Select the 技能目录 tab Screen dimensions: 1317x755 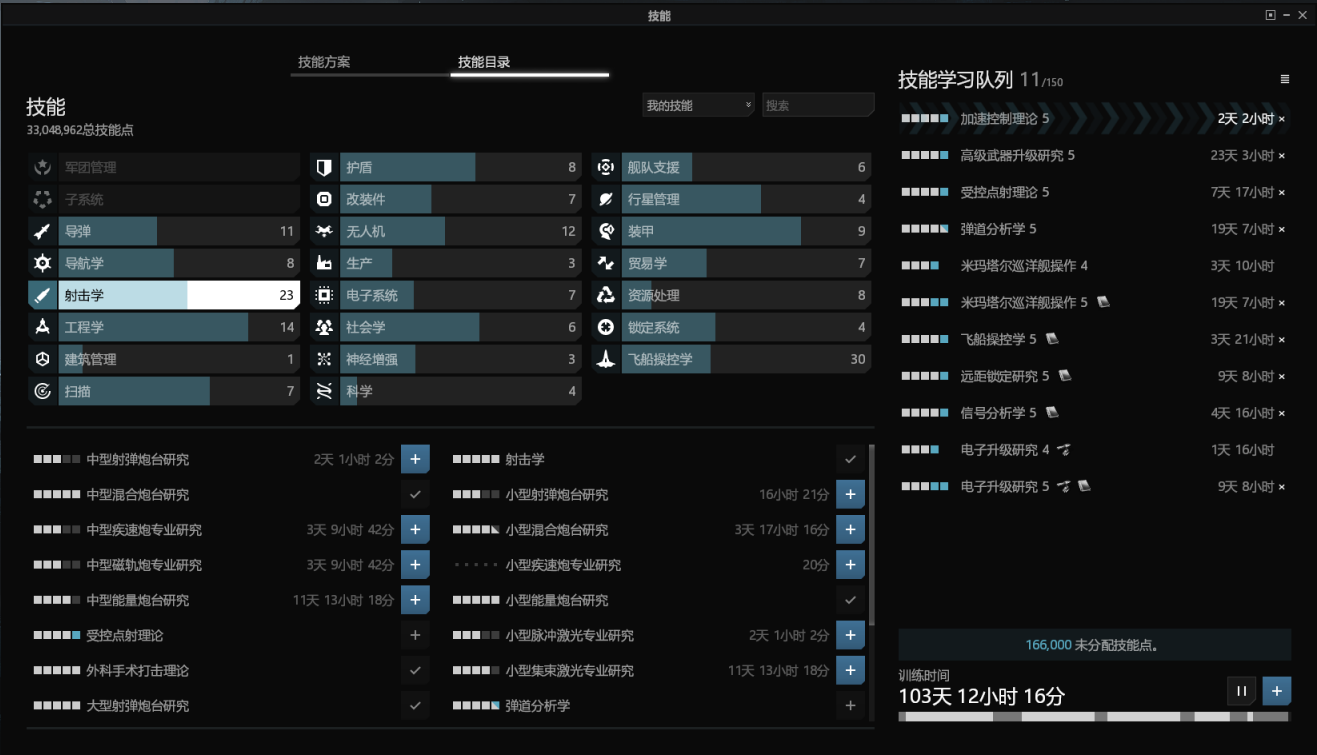tap(484, 62)
